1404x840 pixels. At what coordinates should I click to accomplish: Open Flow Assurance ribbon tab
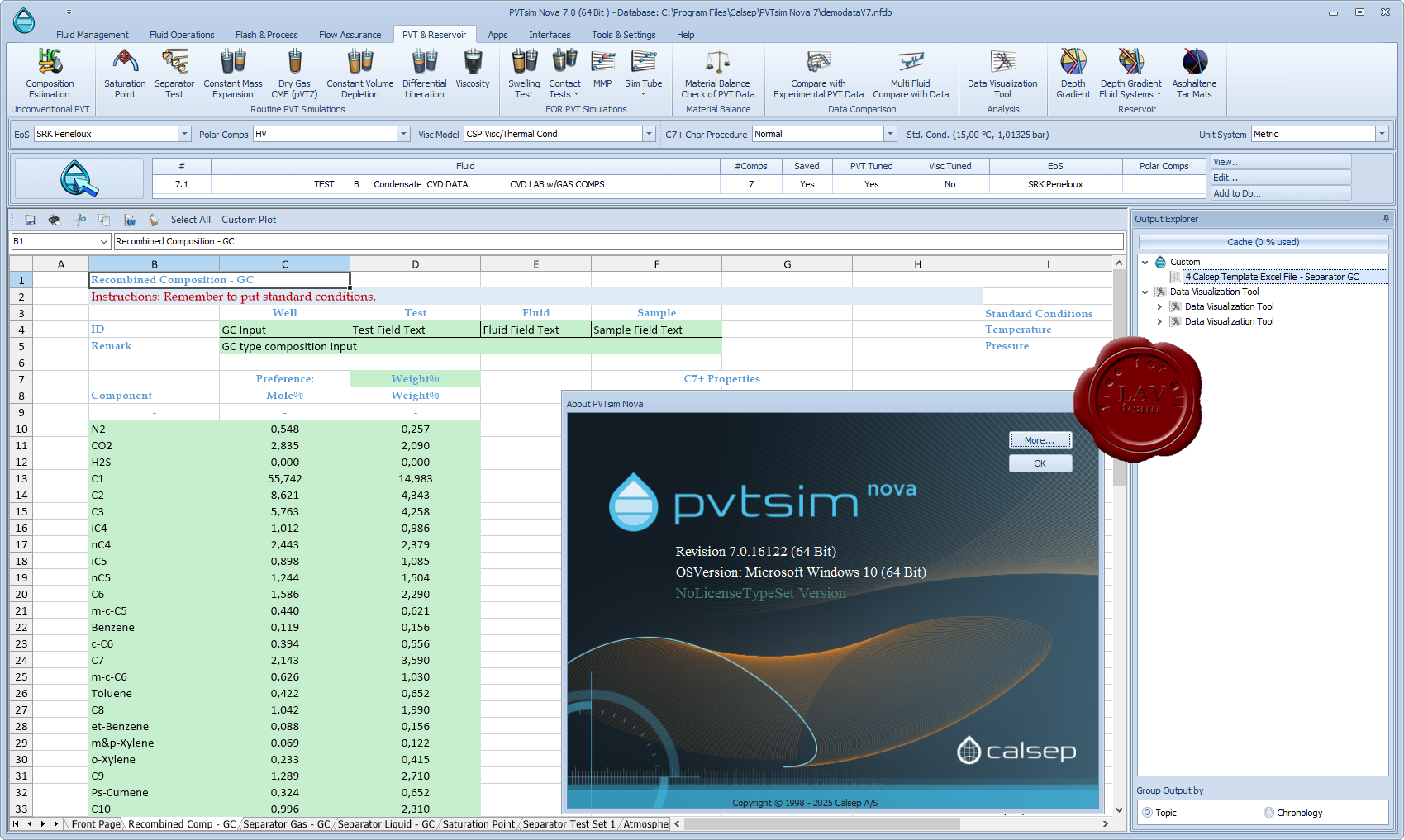(350, 35)
